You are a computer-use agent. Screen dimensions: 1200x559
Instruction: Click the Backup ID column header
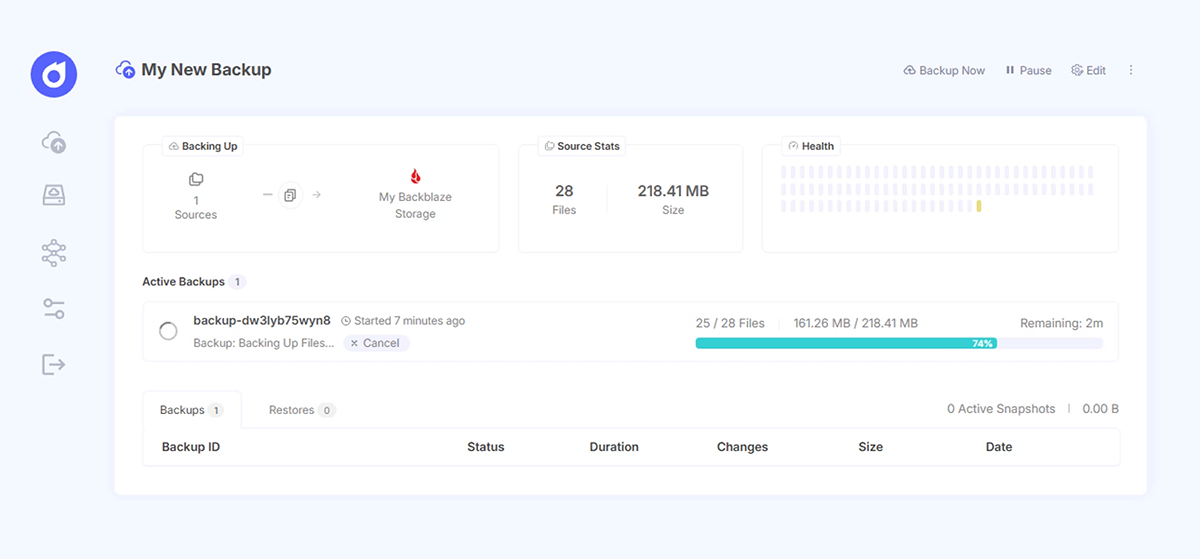tap(191, 447)
